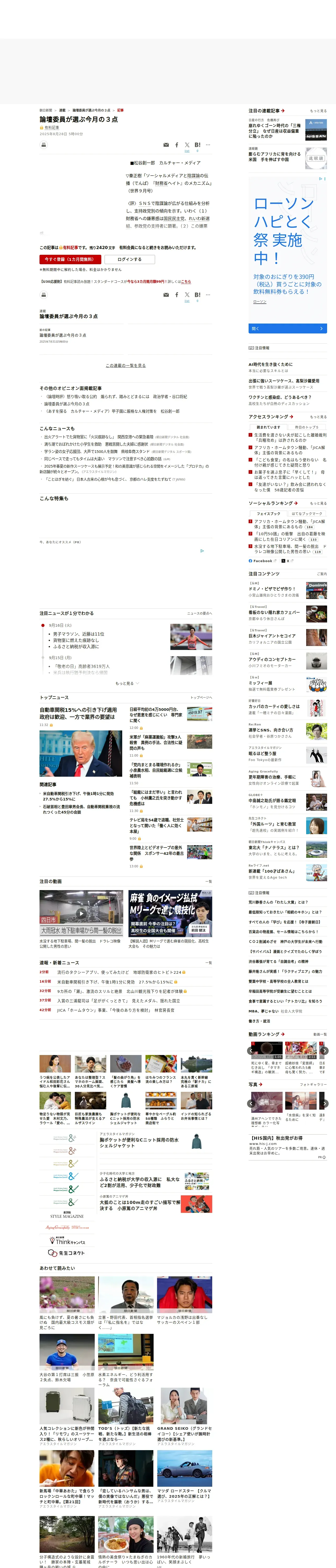Screen dimensions: 336x1568
Task: Open ドミノ・ピザでピザ作り！ content item
Action: pos(272,589)
